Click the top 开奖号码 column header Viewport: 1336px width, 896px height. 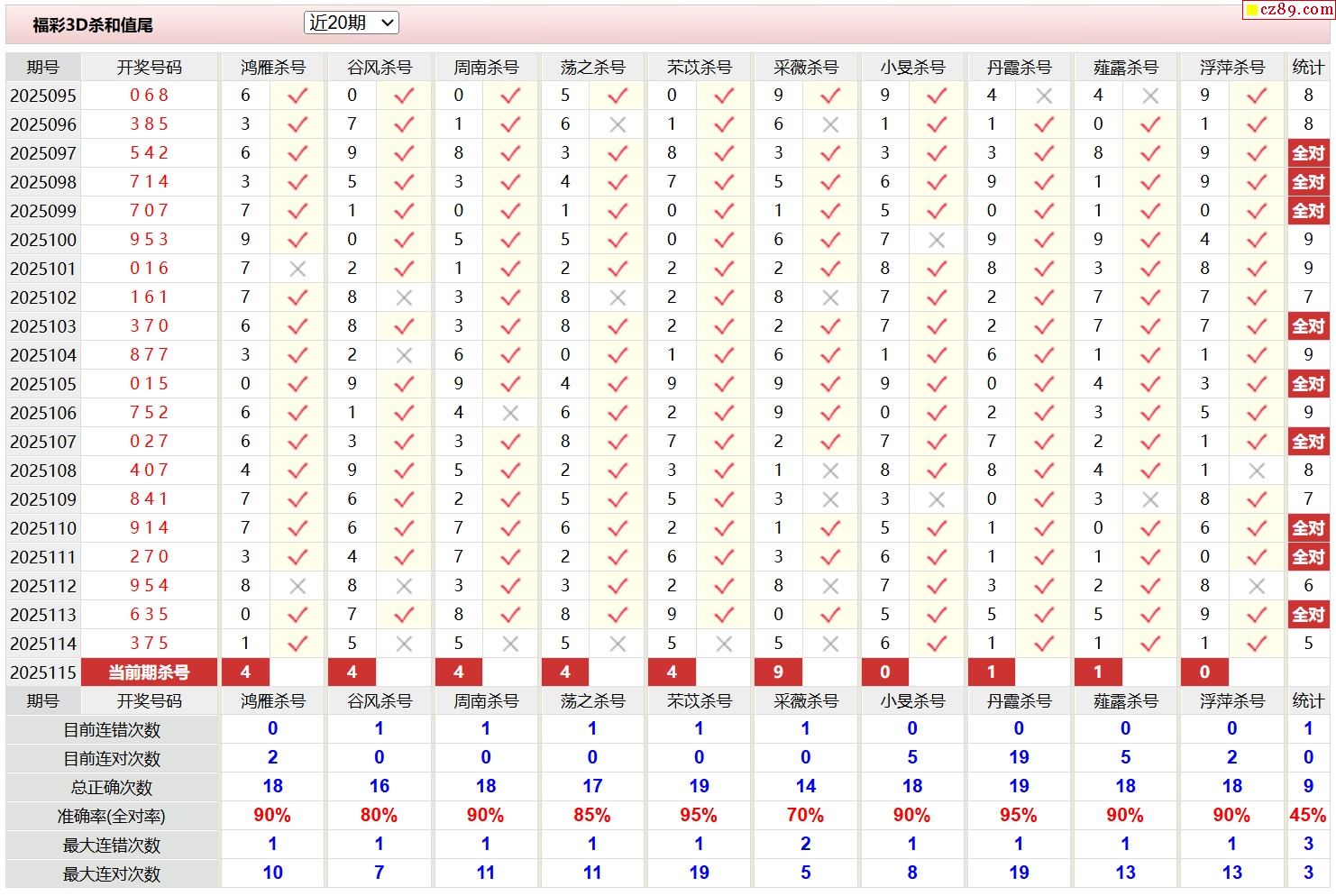149,68
